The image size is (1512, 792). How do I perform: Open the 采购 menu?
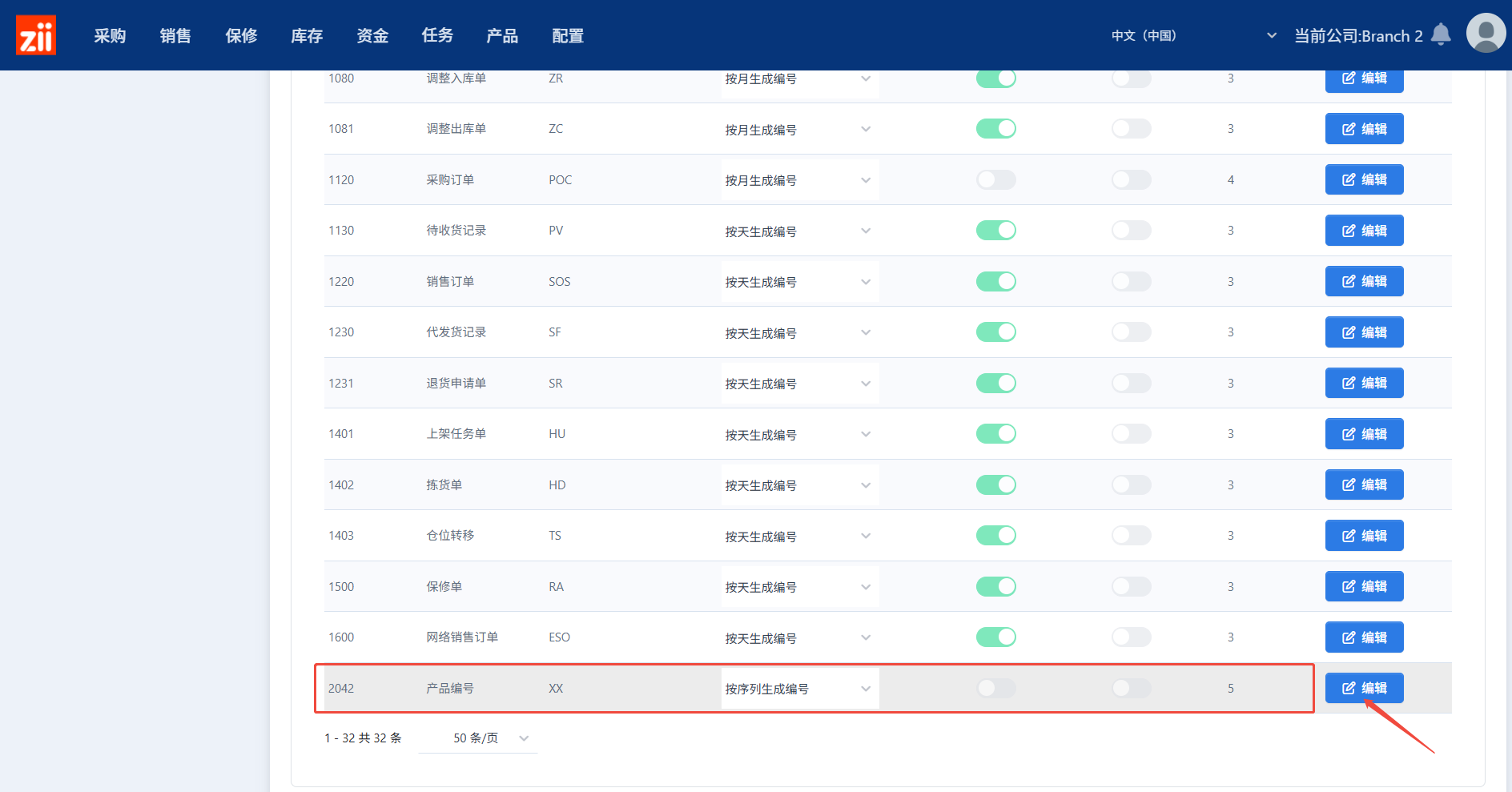coord(110,35)
